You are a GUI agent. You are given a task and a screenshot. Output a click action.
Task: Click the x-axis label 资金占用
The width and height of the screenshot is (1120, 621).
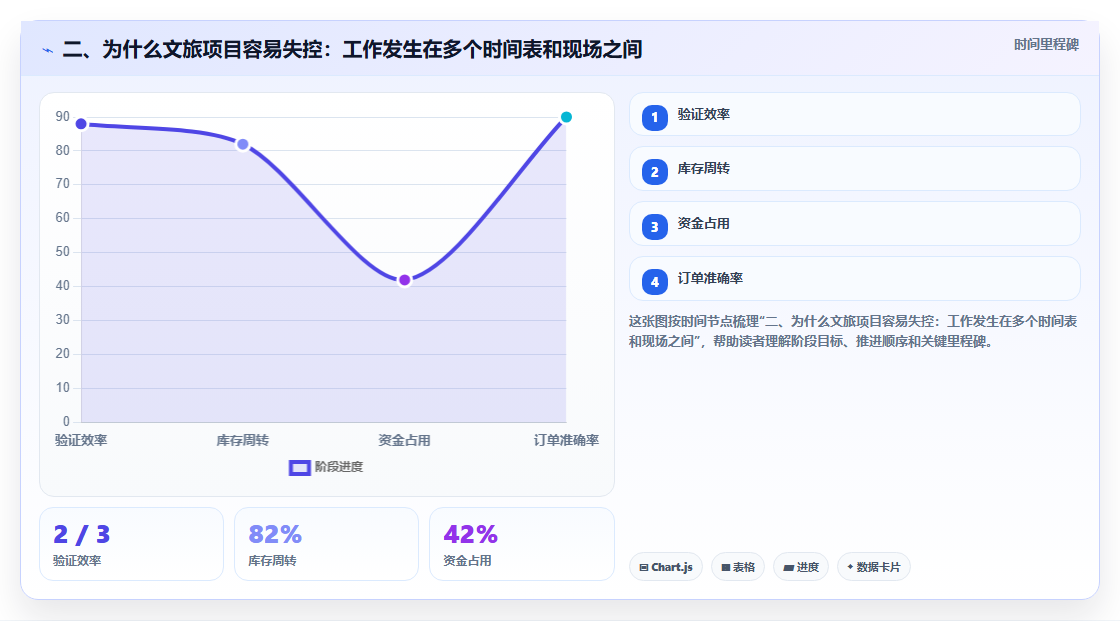coord(404,440)
